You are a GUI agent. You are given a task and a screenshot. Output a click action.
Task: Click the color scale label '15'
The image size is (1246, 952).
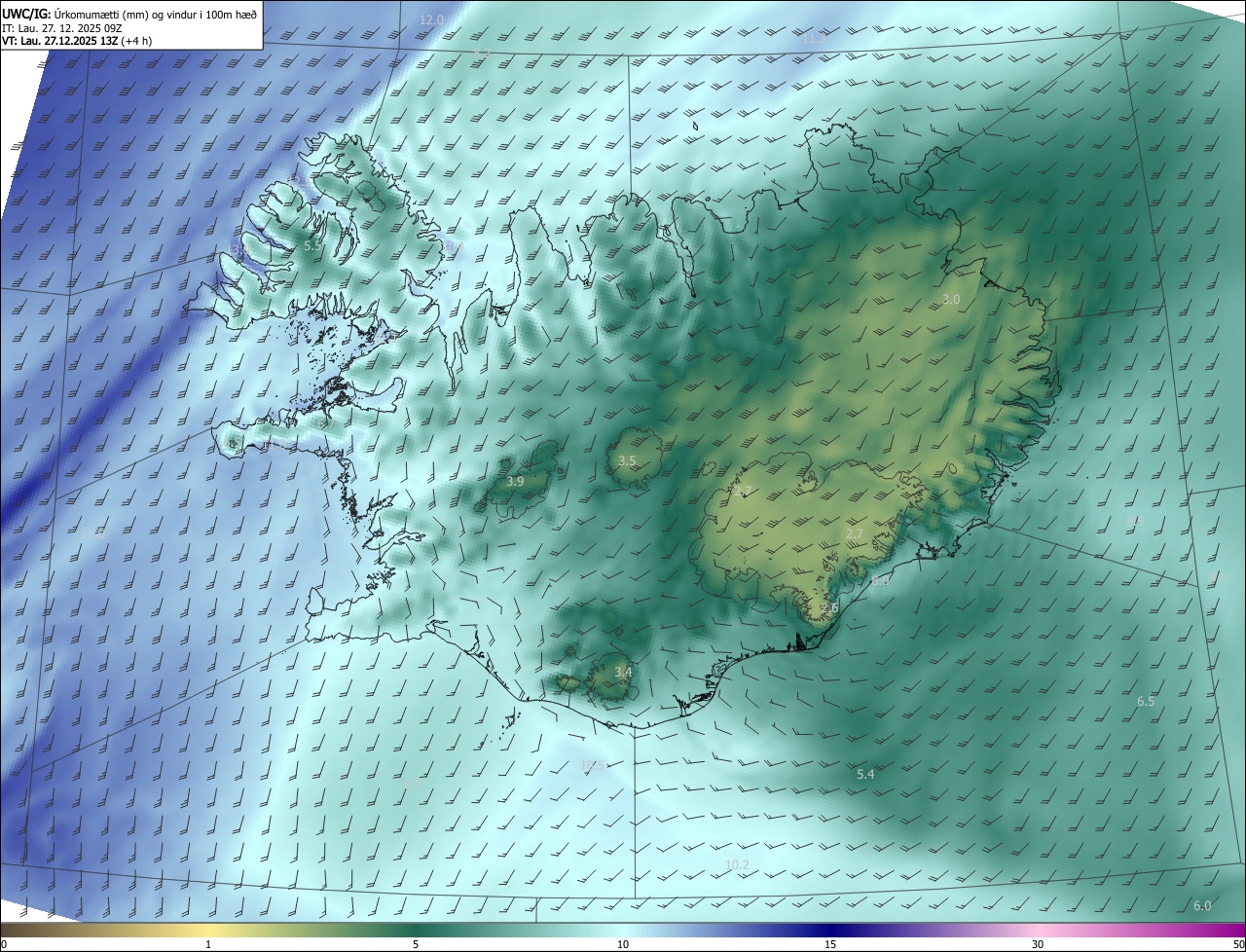[x=830, y=944]
